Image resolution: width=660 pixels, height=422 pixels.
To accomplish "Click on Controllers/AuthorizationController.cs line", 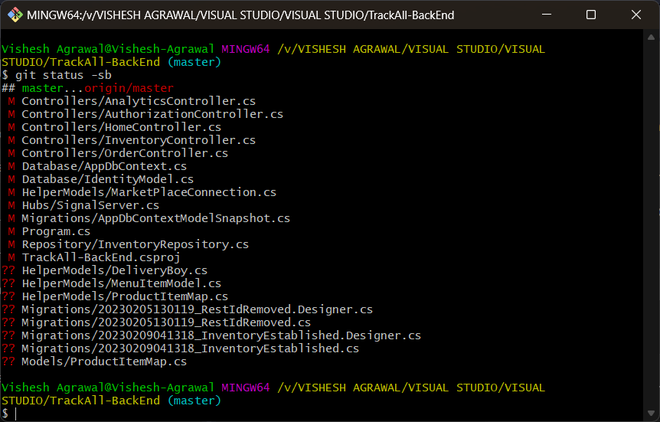I will [152, 114].
